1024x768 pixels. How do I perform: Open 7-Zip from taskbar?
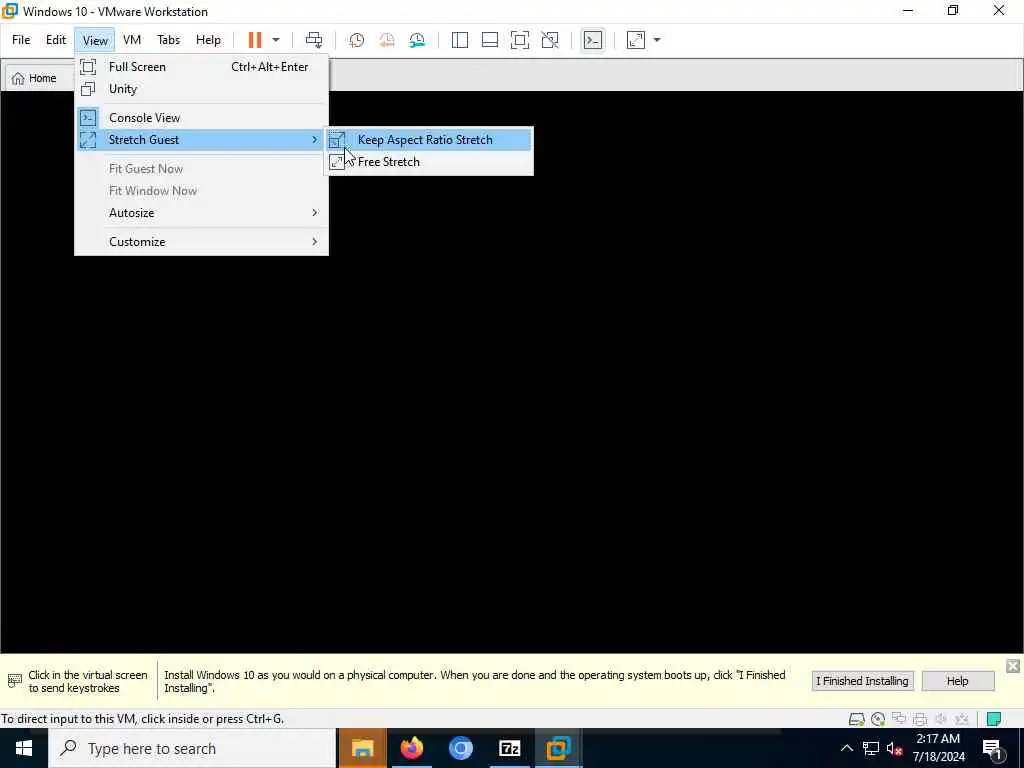[x=509, y=748]
